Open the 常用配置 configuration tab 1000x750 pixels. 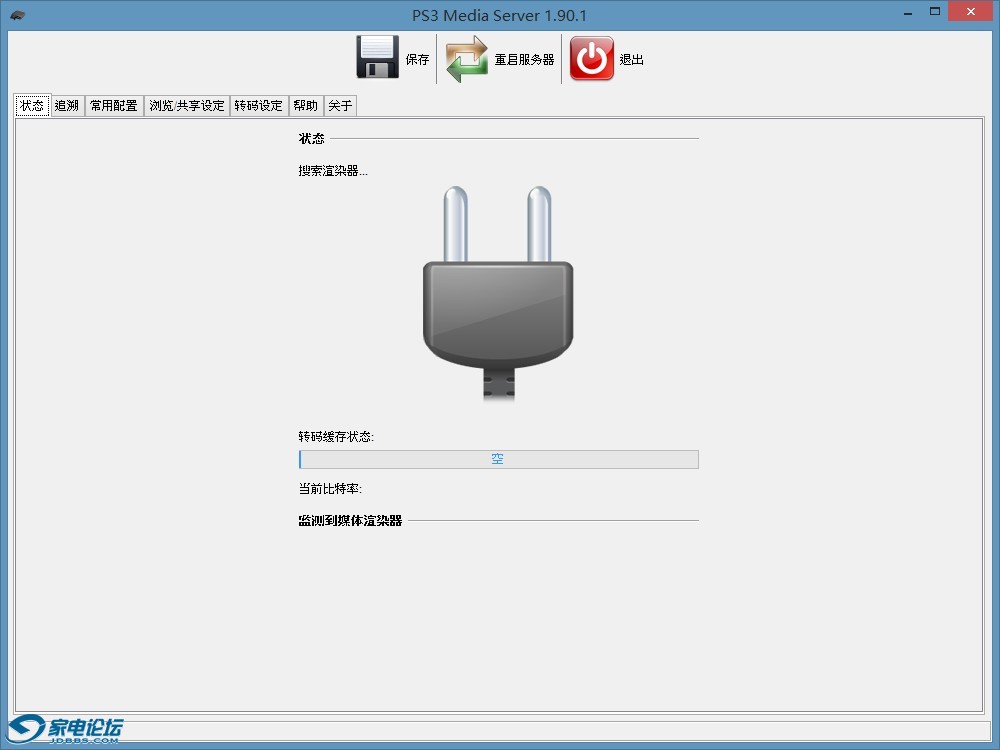112,104
